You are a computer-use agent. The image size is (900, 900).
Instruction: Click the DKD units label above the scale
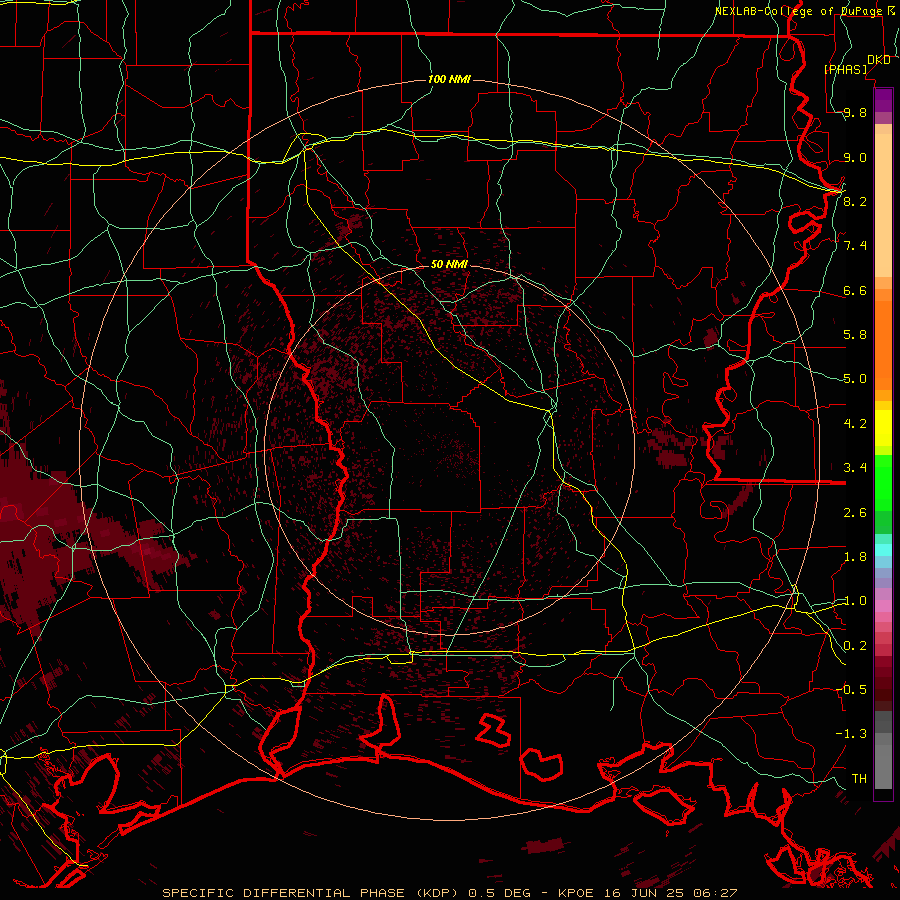pos(879,60)
